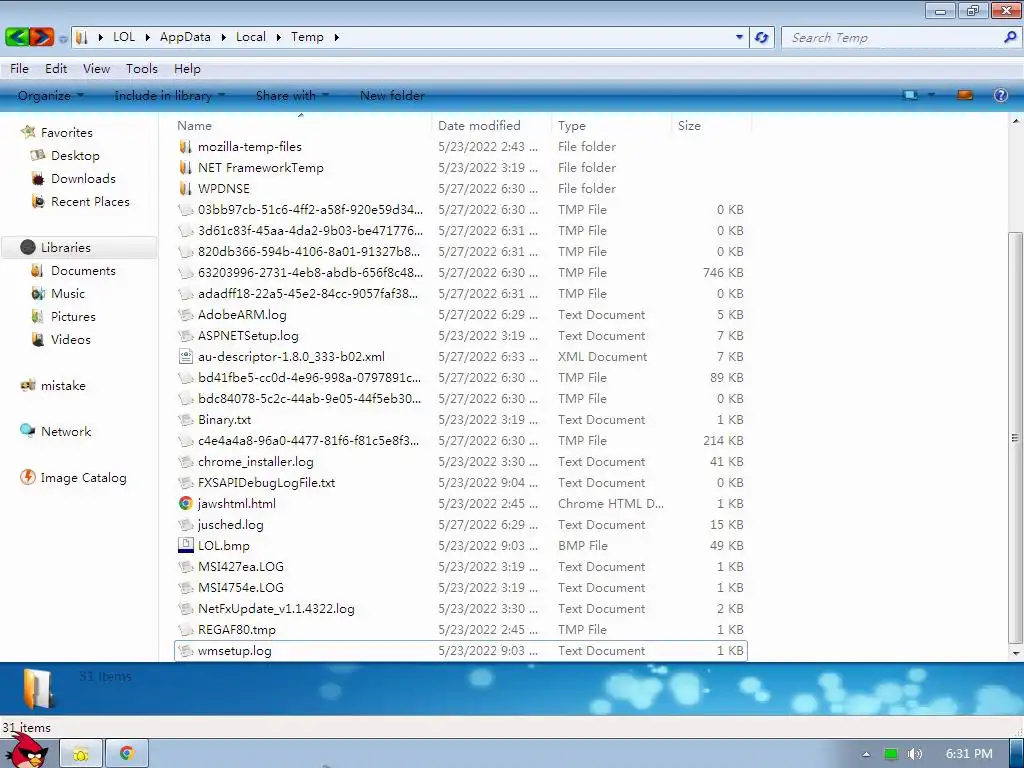The width and height of the screenshot is (1024, 768).
Task: Select the NET FrameworkTemp folder icon
Action: 185,167
